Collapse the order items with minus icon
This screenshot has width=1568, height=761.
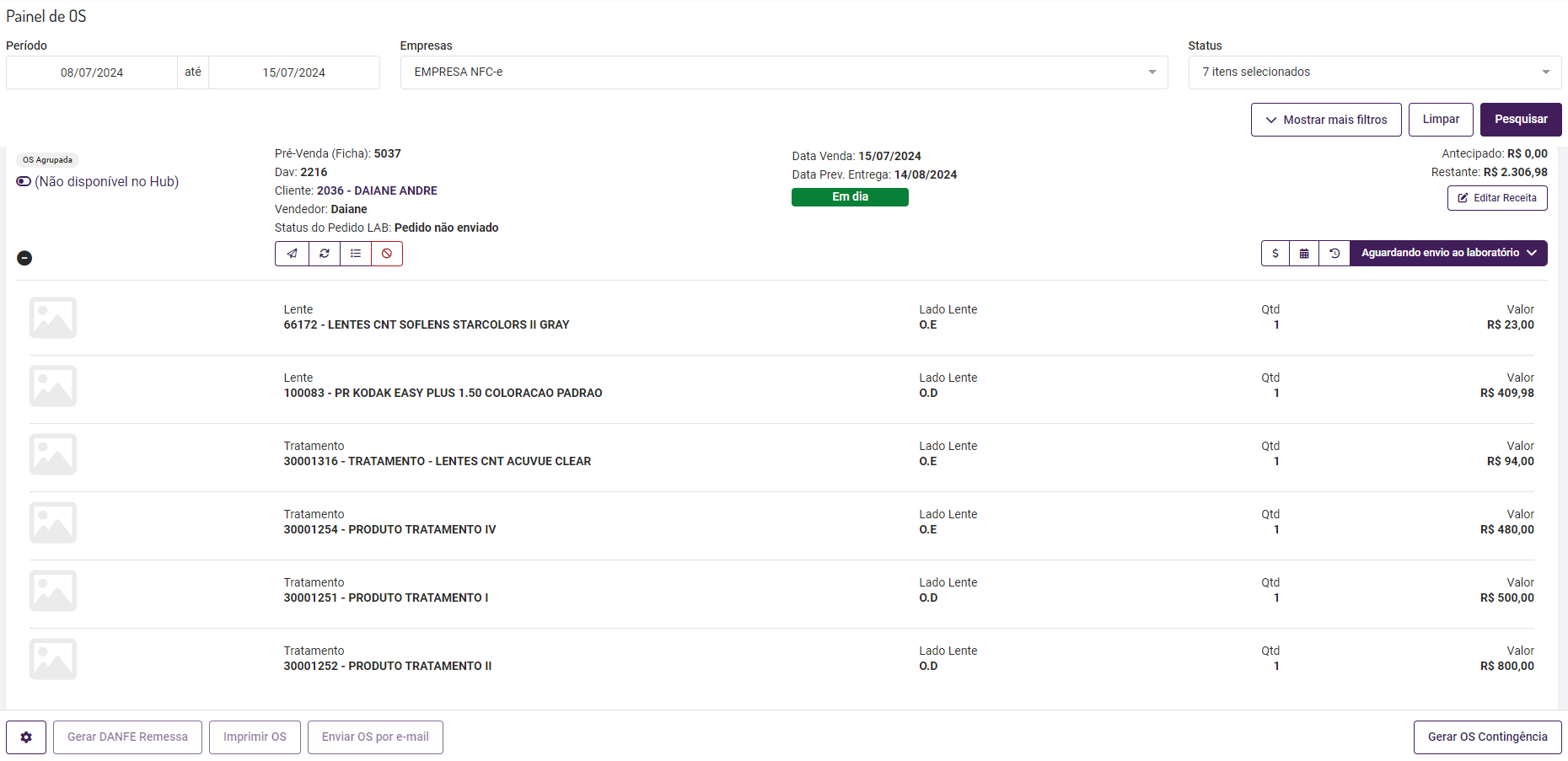pyautogui.click(x=24, y=258)
